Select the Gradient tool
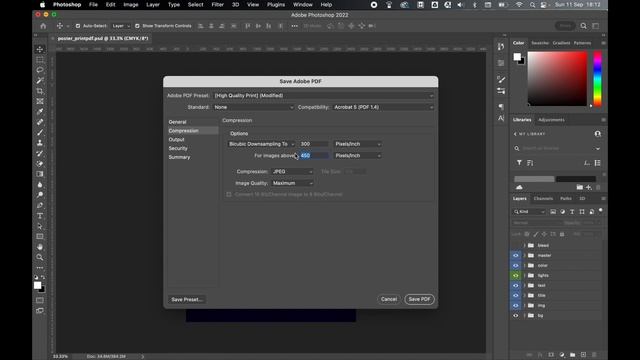The image size is (640, 360). (40, 174)
